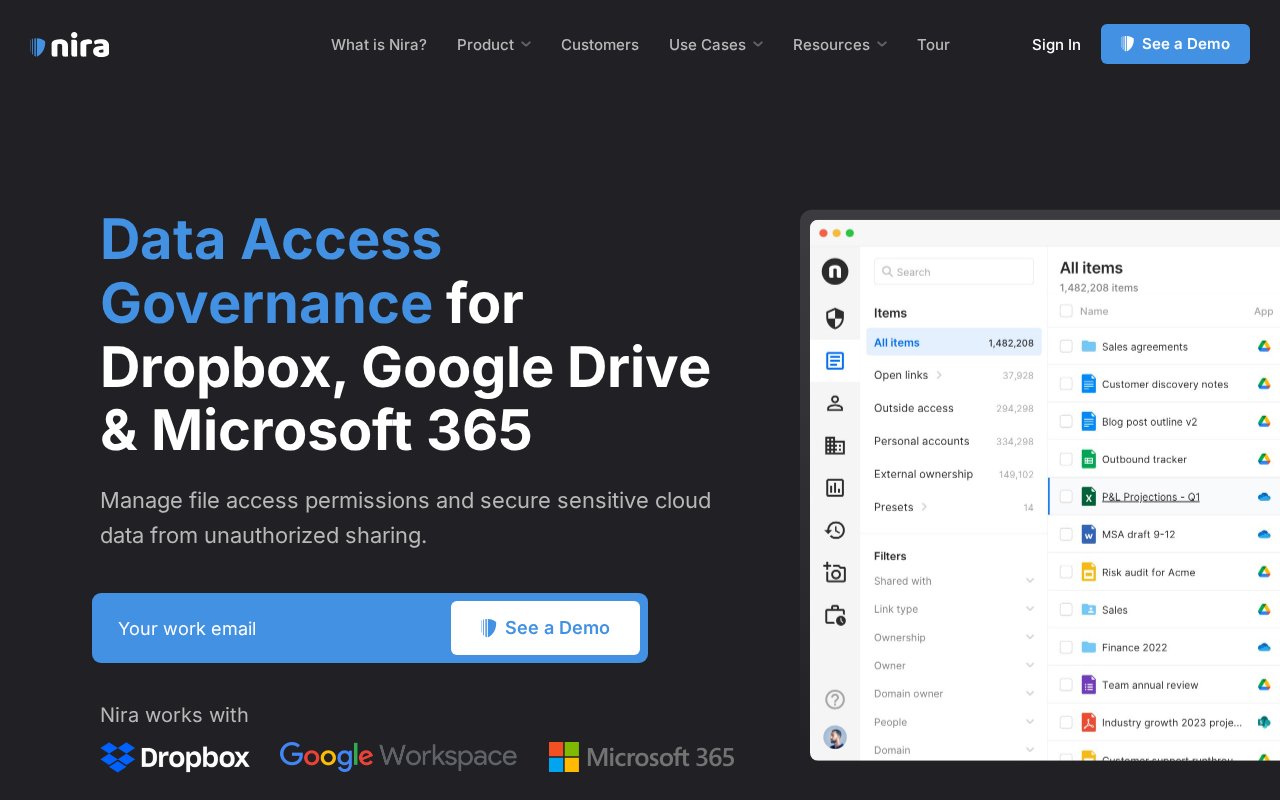Open the help question mark icon
The height and width of the screenshot is (800, 1280).
click(x=835, y=699)
